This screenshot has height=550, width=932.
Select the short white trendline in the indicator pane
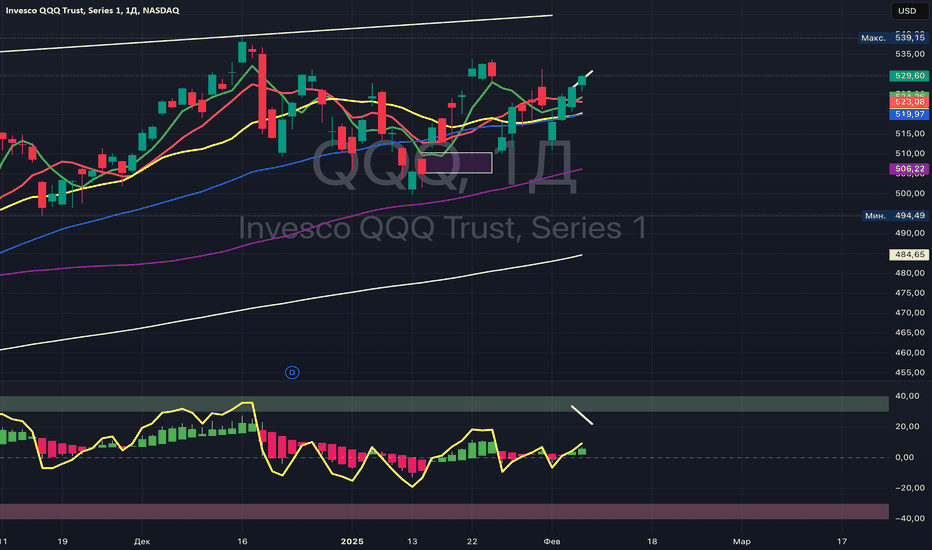(582, 415)
